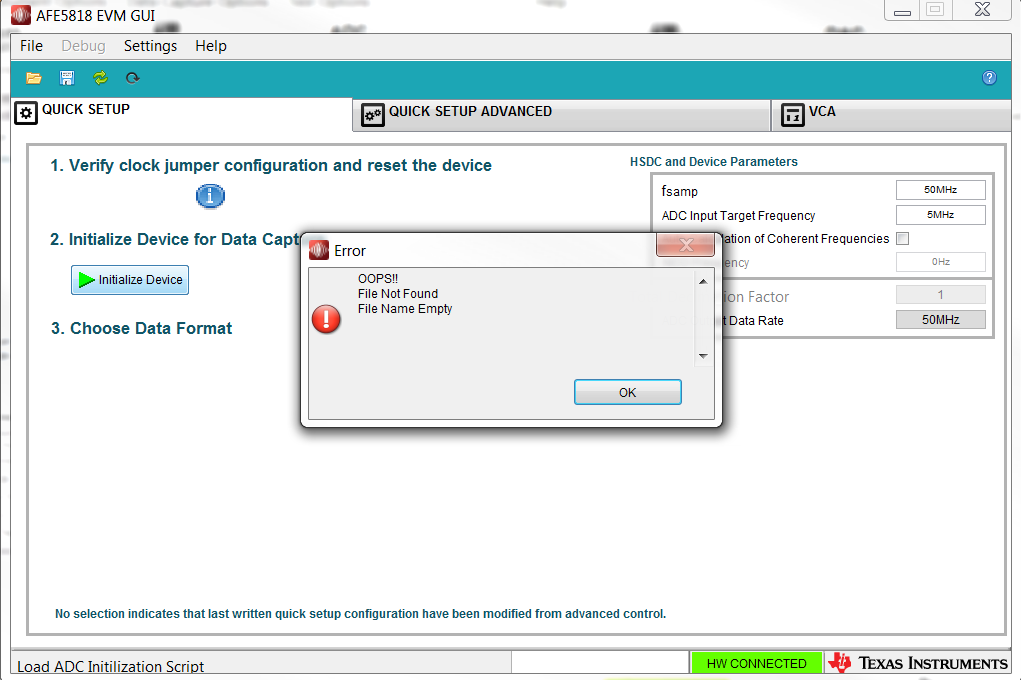Click the 'No selection indicates' note text

pos(360,614)
